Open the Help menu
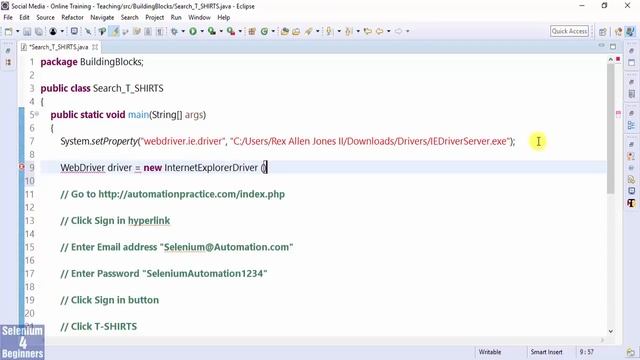 [223, 18]
